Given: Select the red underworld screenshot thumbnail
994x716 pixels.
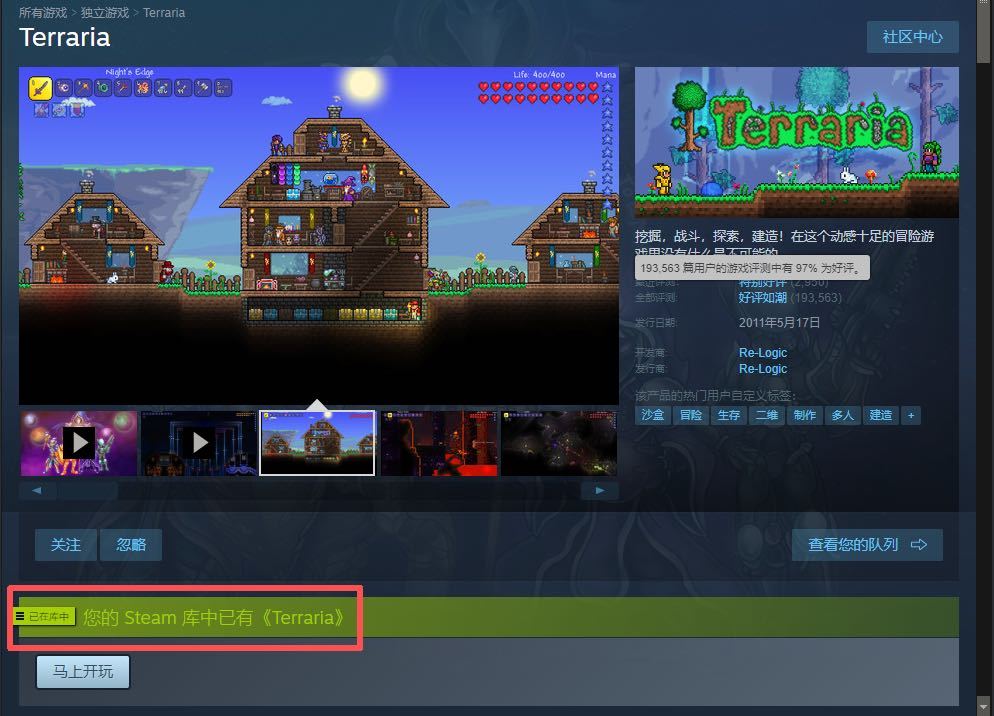Looking at the screenshot, I should point(438,442).
